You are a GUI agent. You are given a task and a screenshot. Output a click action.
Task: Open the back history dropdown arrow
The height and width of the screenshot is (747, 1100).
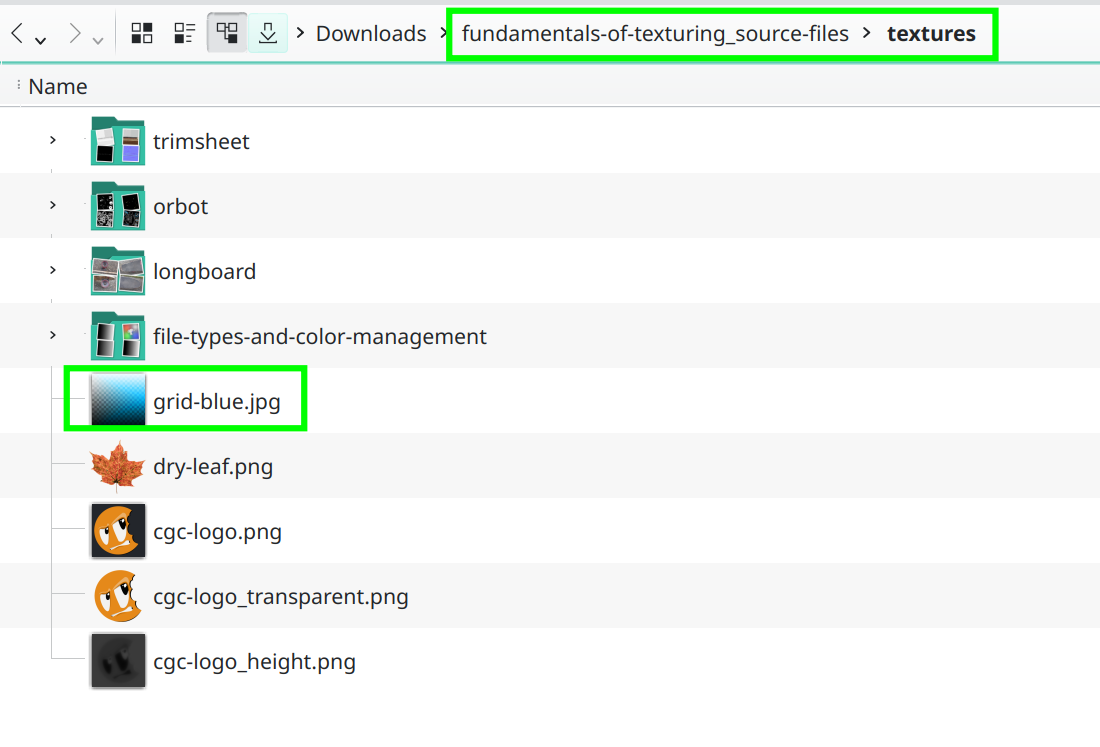[x=40, y=40]
